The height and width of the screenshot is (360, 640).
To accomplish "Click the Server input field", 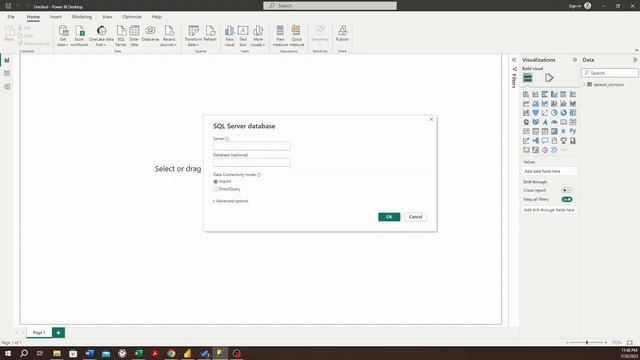I will pyautogui.click(x=252, y=146).
